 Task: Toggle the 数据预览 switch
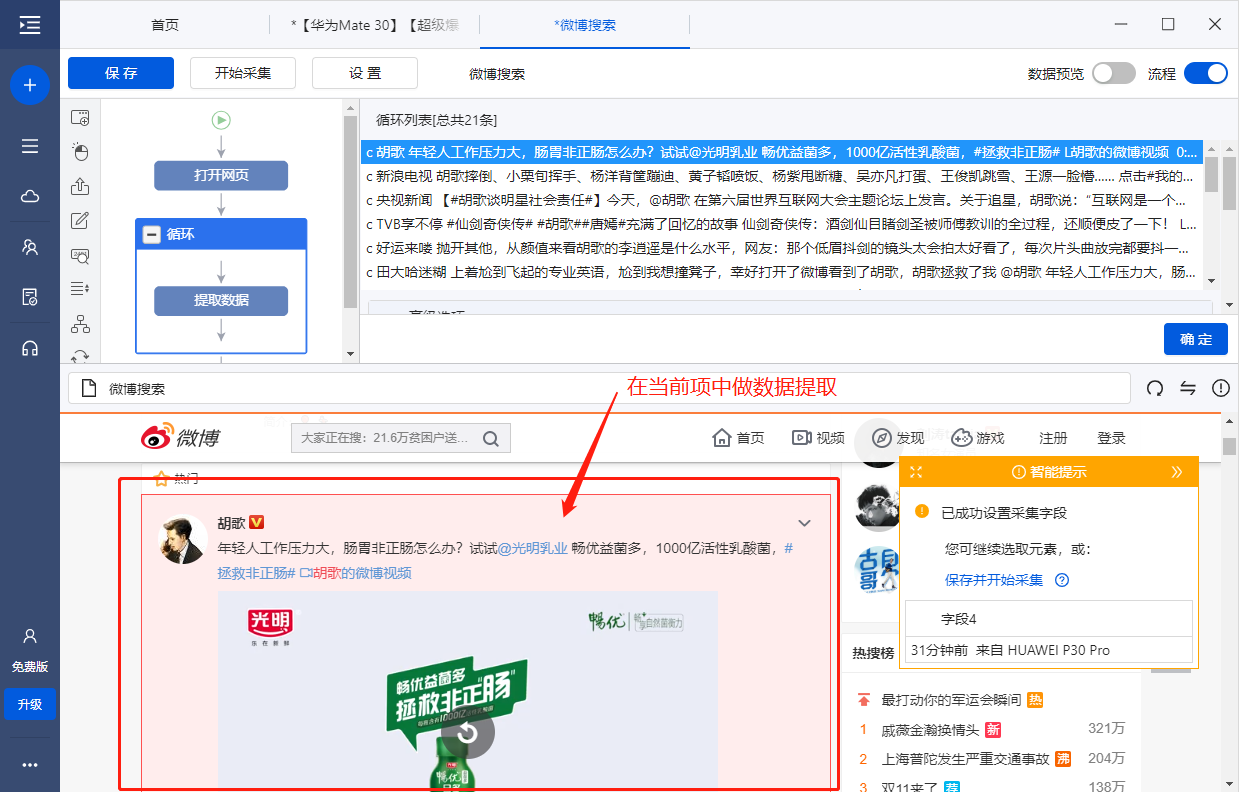pyautogui.click(x=1114, y=73)
